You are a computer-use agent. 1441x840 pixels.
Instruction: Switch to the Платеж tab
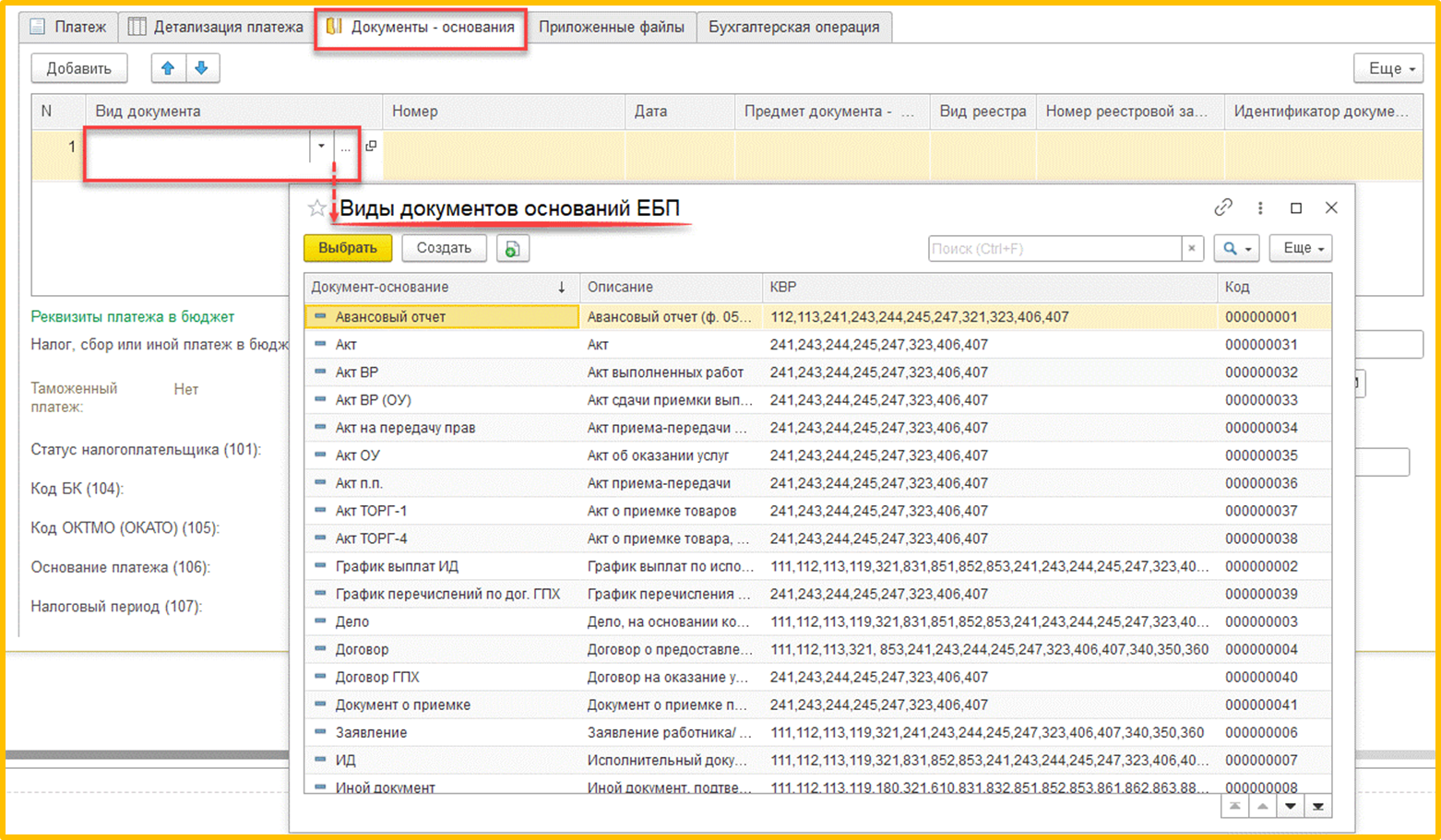68,27
